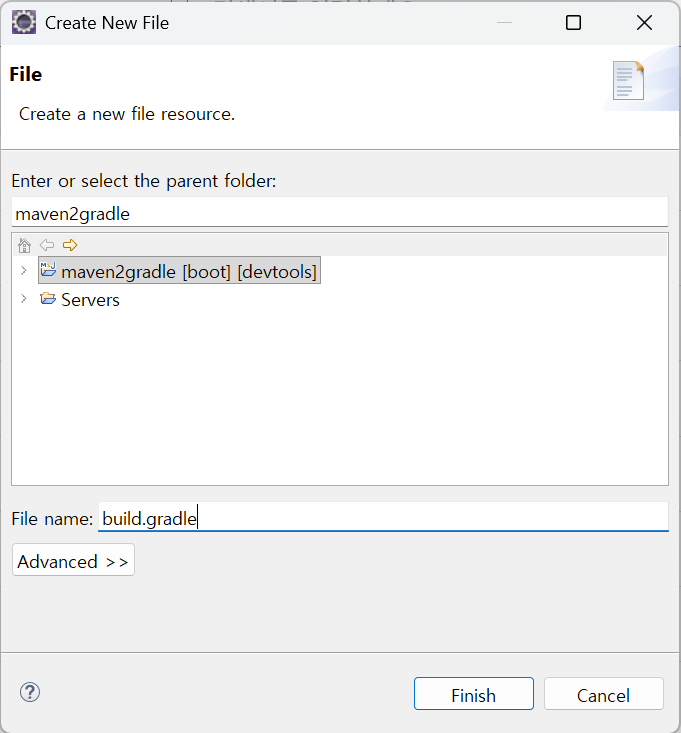Click the Home icon above the folder tree
Viewport: 681px width, 733px height.
[x=24, y=245]
